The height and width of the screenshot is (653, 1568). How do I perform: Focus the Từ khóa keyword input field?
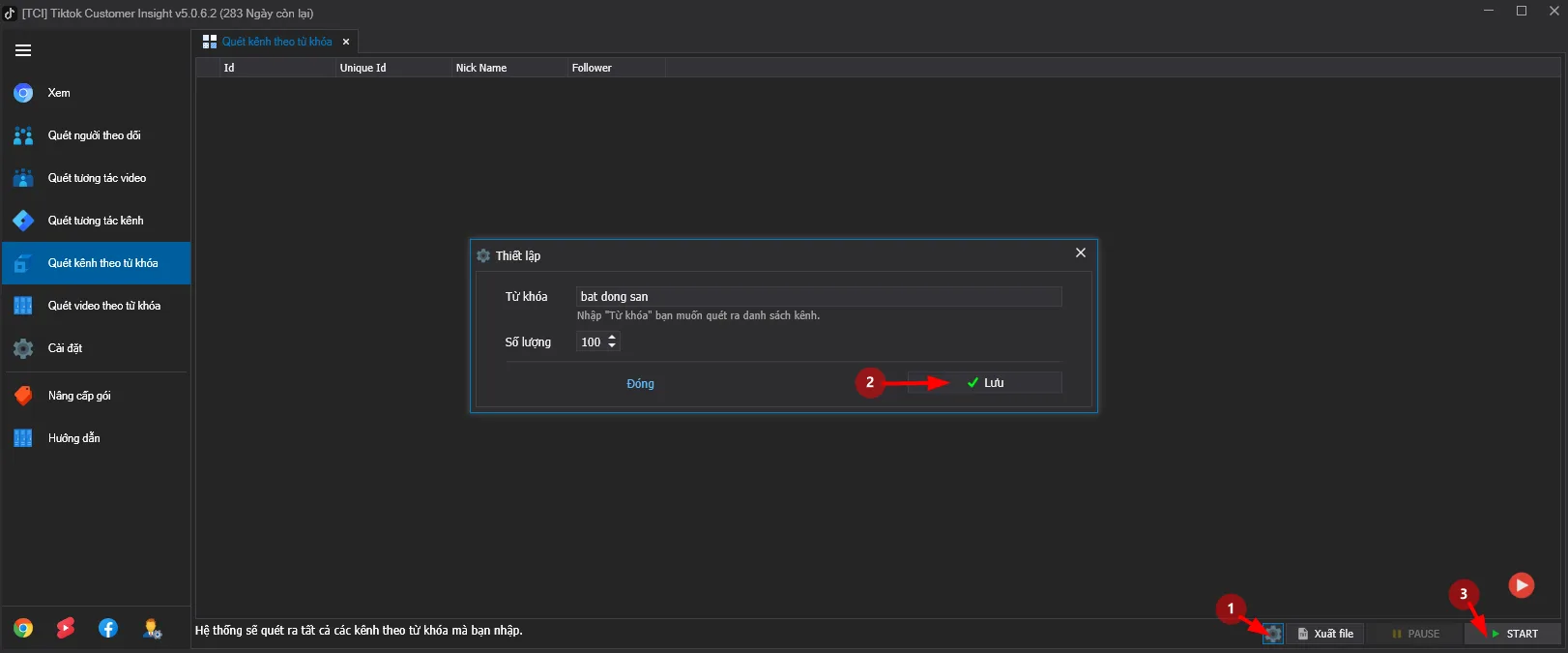point(819,296)
